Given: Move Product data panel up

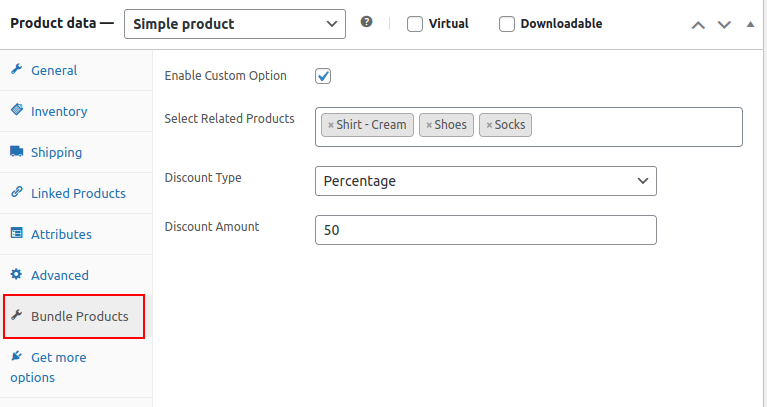Looking at the screenshot, I should pos(699,24).
